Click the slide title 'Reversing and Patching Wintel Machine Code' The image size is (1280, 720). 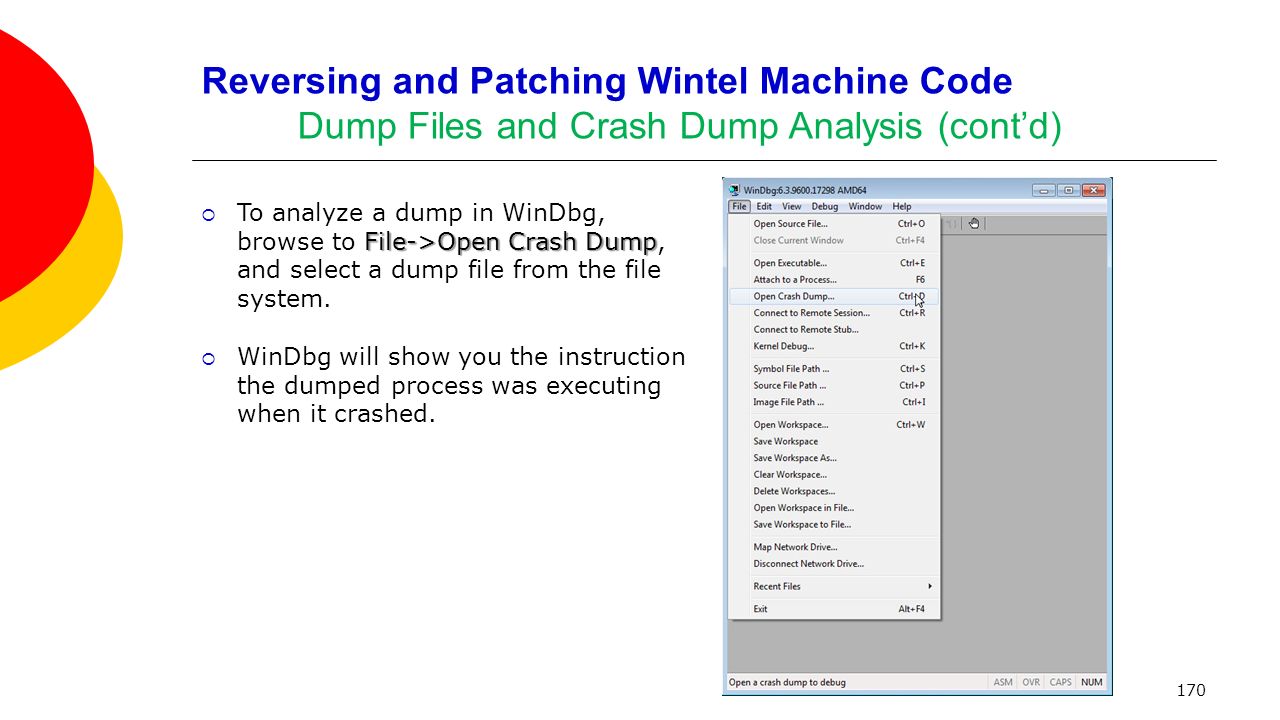point(607,82)
